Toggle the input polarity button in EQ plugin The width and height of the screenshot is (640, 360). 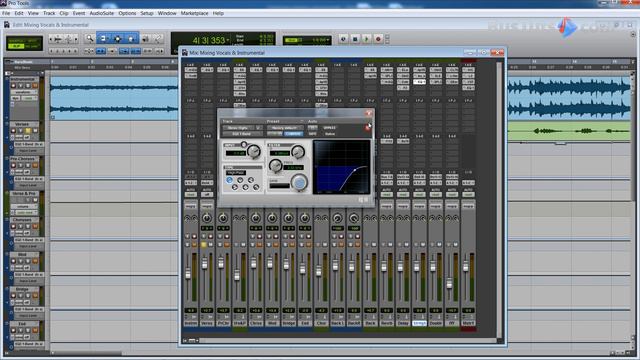pos(244,144)
